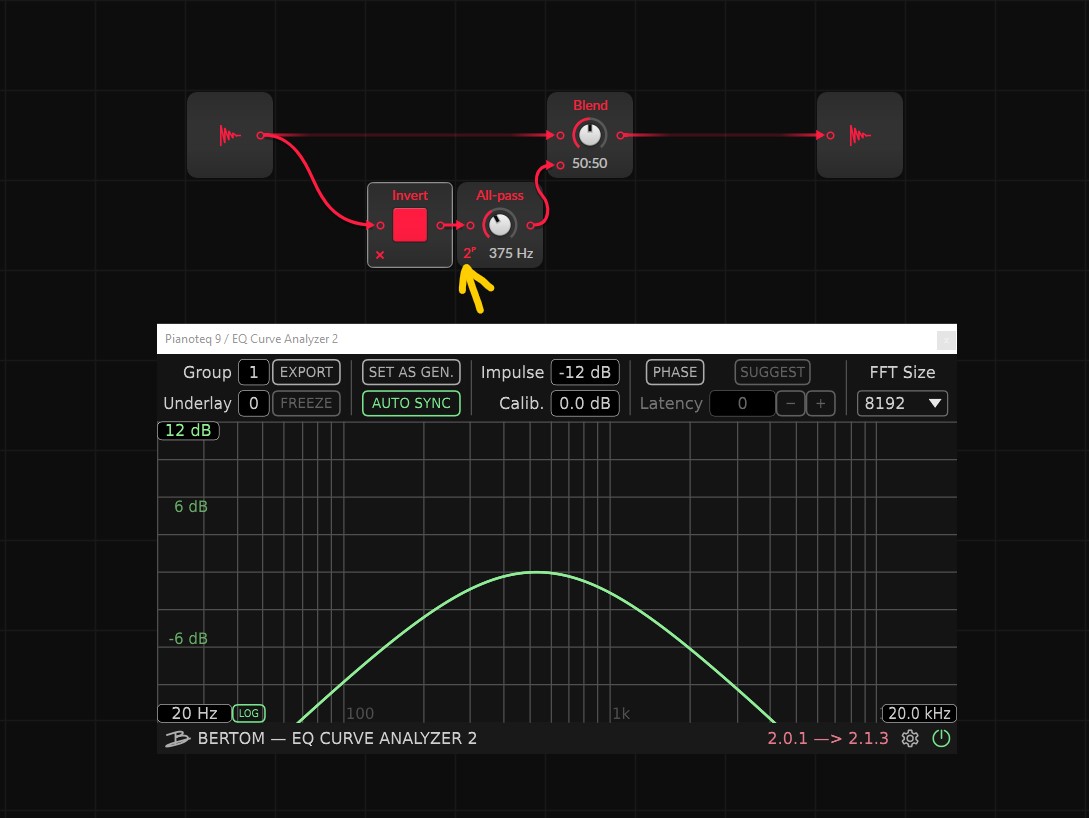Click the EXPORT button
The image size is (1089, 818).
(306, 372)
